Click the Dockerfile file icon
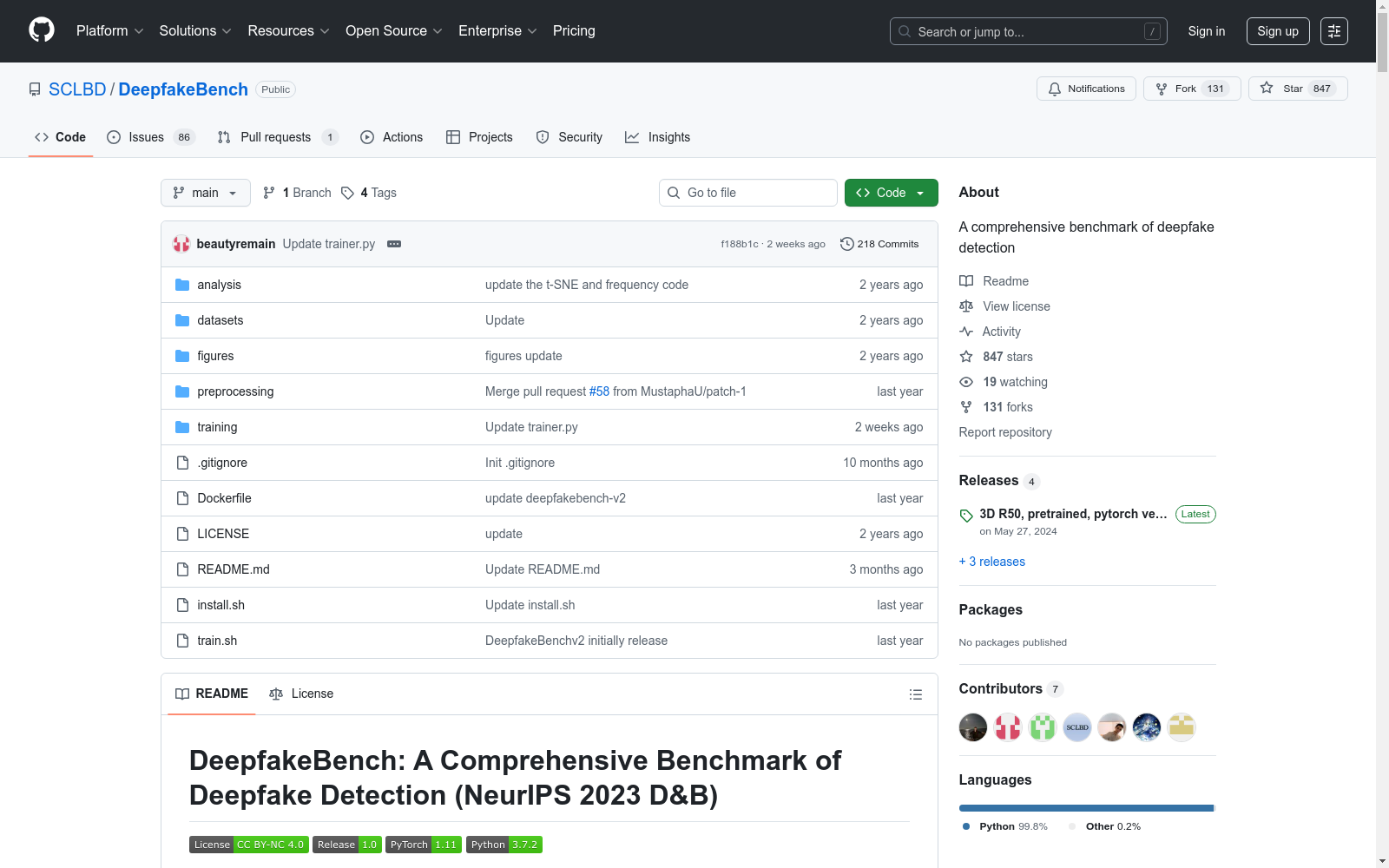1389x868 pixels. coord(182,498)
